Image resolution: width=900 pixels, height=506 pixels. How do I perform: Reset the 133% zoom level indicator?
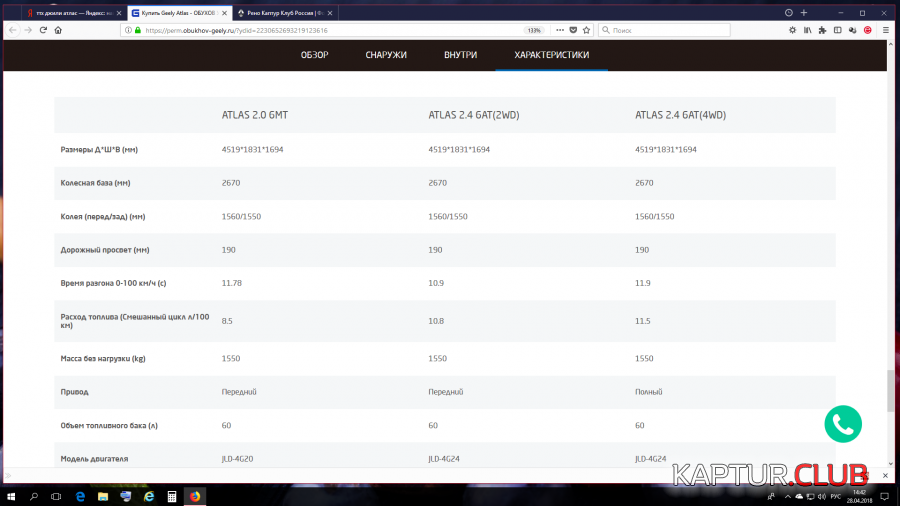tap(534, 30)
